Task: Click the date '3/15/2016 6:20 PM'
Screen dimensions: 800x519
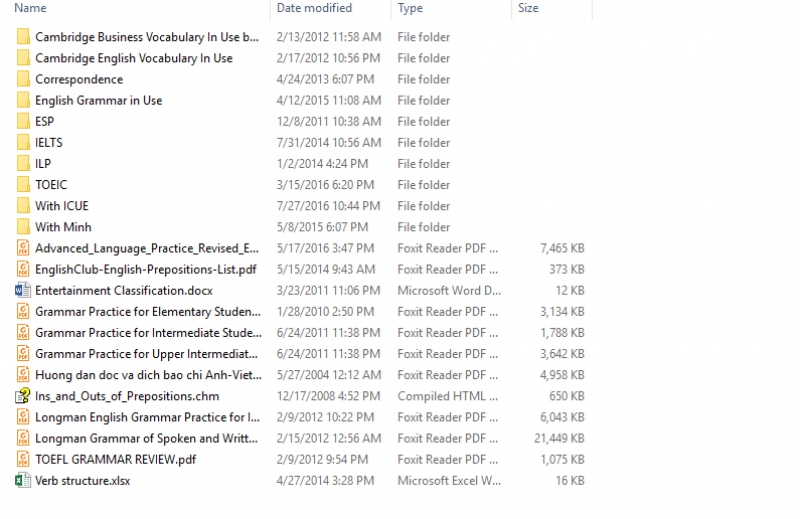Action: [x=326, y=185]
